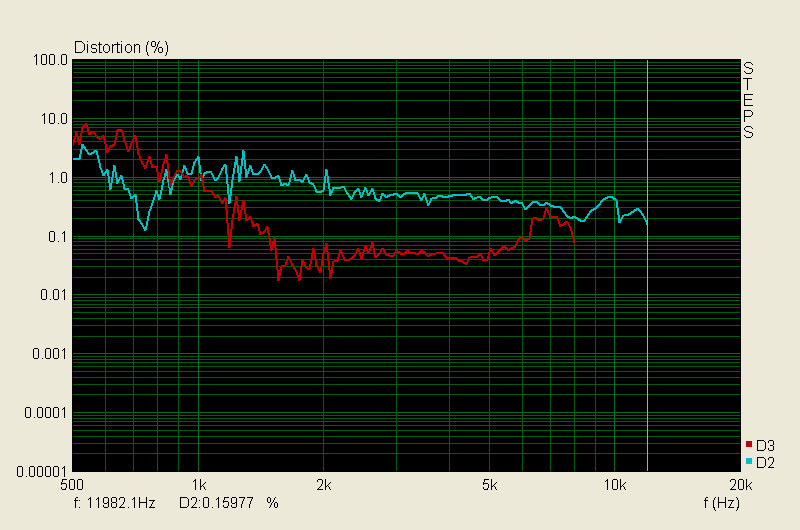Click the 'f: 11982.1Hz' cursor readout

tap(114, 503)
